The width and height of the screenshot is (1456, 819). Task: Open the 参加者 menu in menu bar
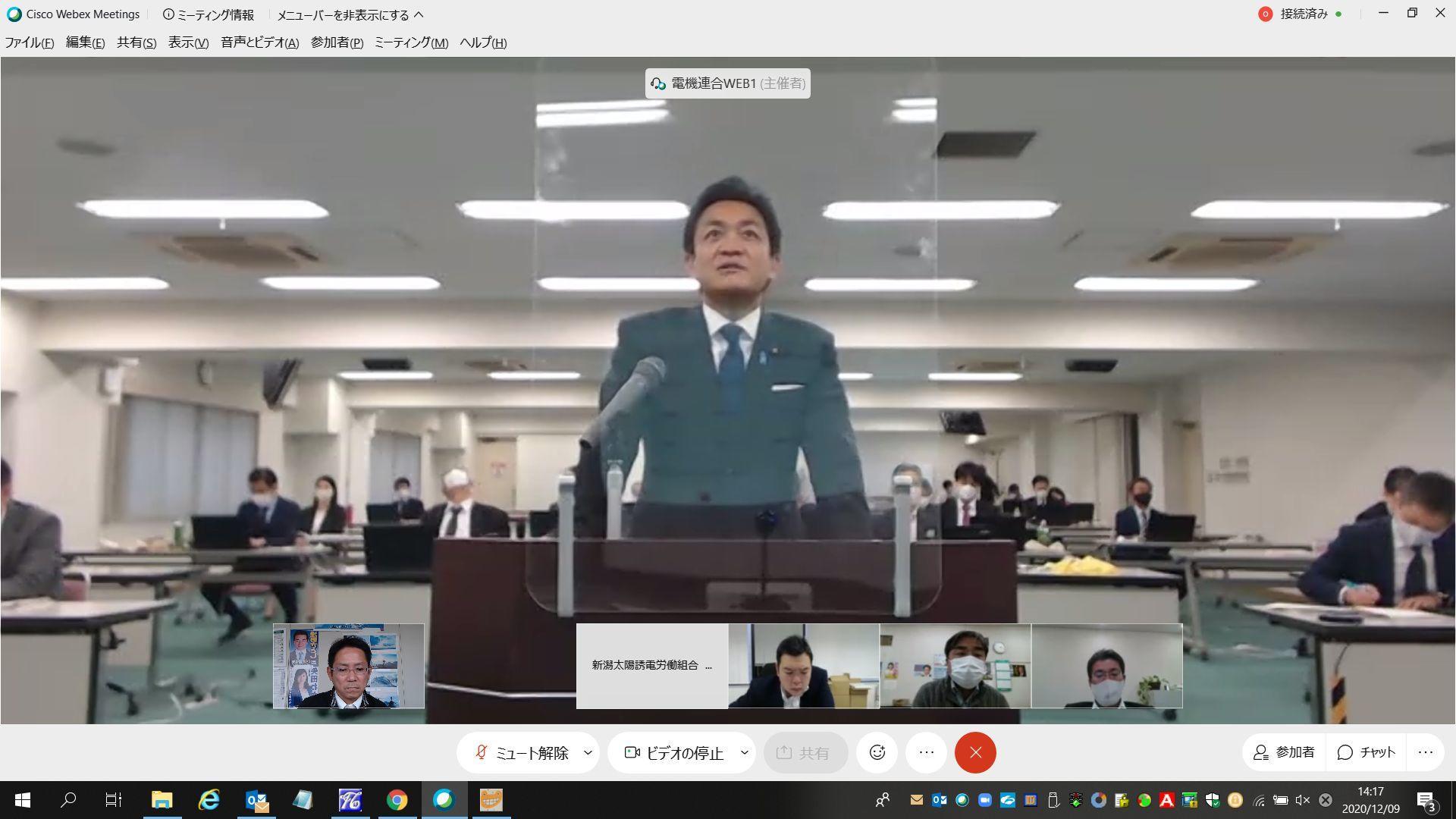point(337,42)
